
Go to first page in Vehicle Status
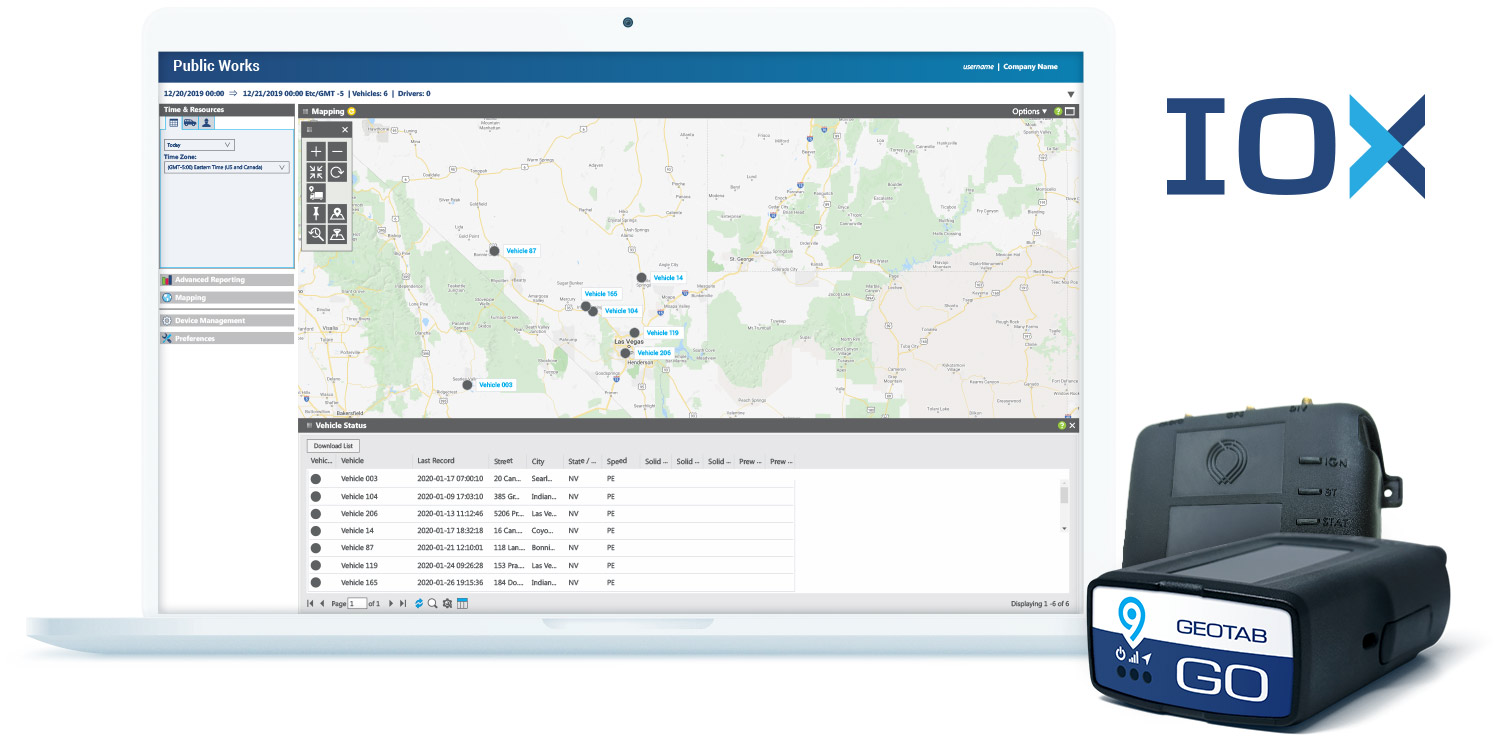point(310,604)
